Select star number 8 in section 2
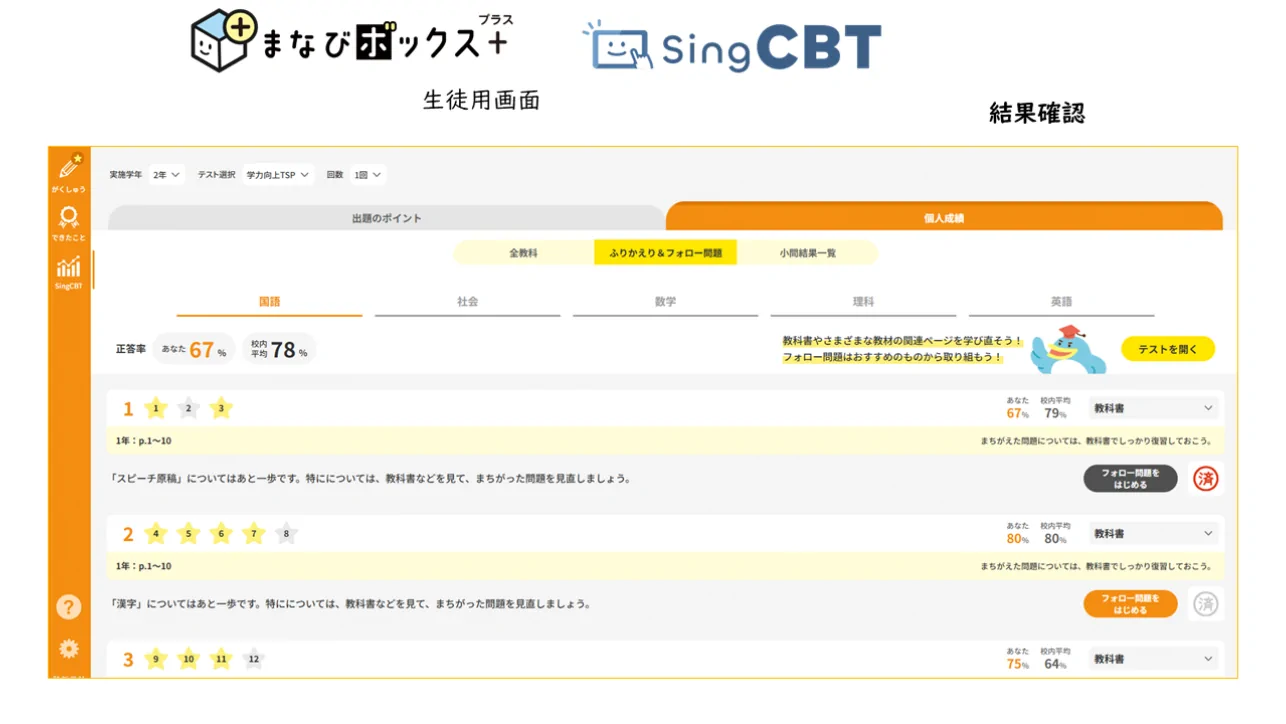This screenshot has height=724, width=1286. pos(286,534)
